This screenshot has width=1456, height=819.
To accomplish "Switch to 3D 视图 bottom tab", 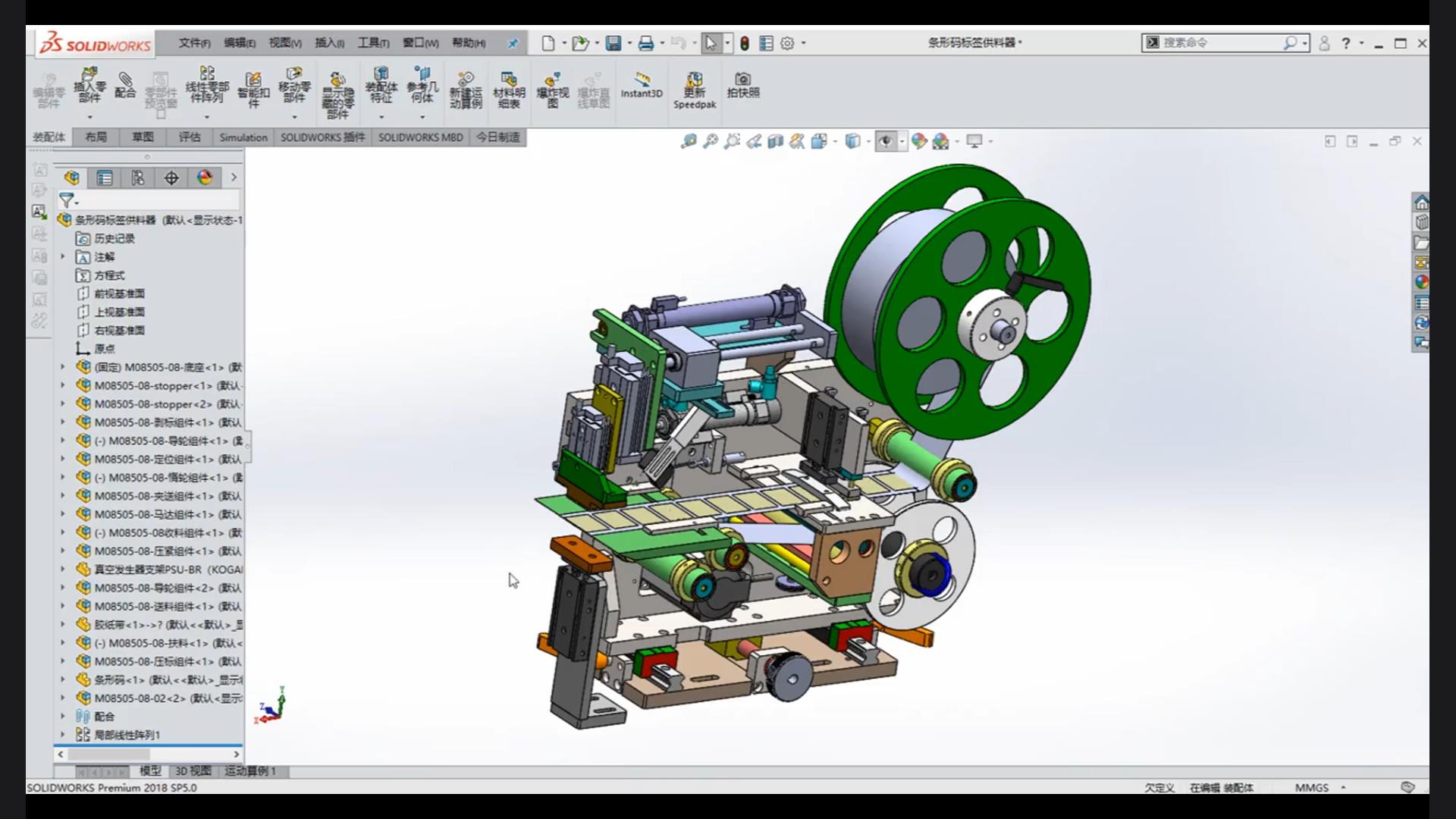I will (x=193, y=771).
